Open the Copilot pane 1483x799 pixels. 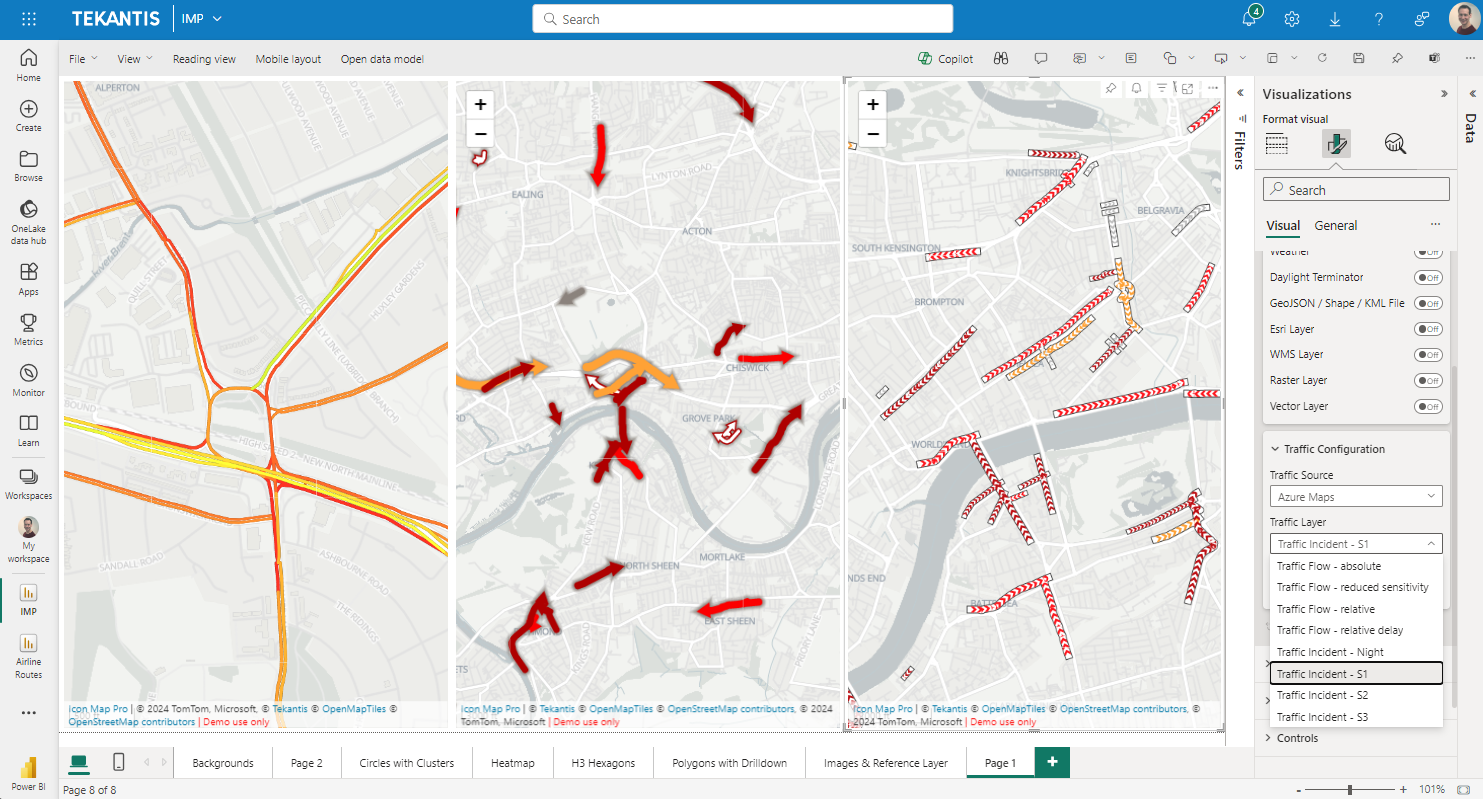944,58
